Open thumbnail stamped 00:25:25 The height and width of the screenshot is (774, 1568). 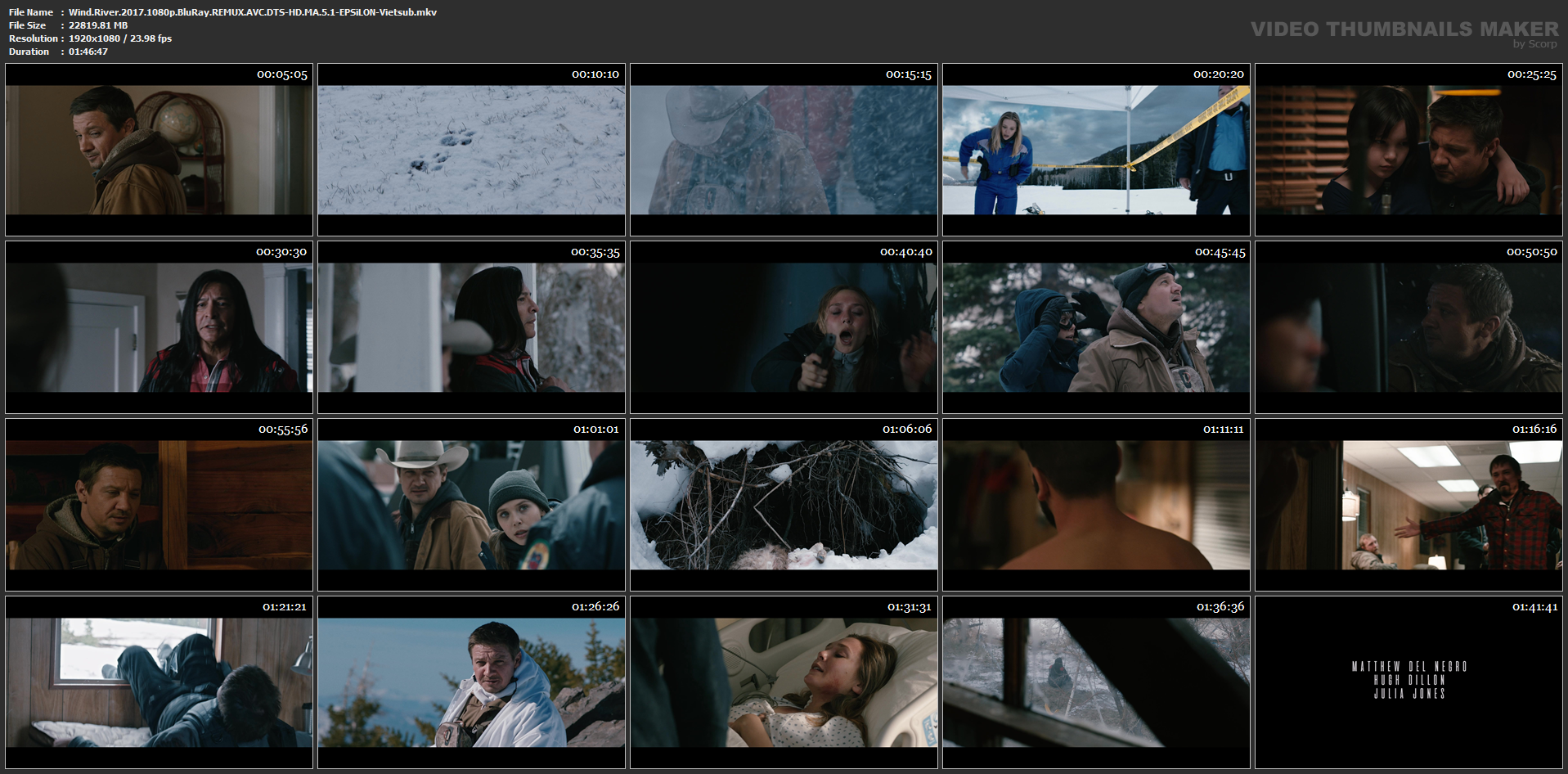[1409, 150]
